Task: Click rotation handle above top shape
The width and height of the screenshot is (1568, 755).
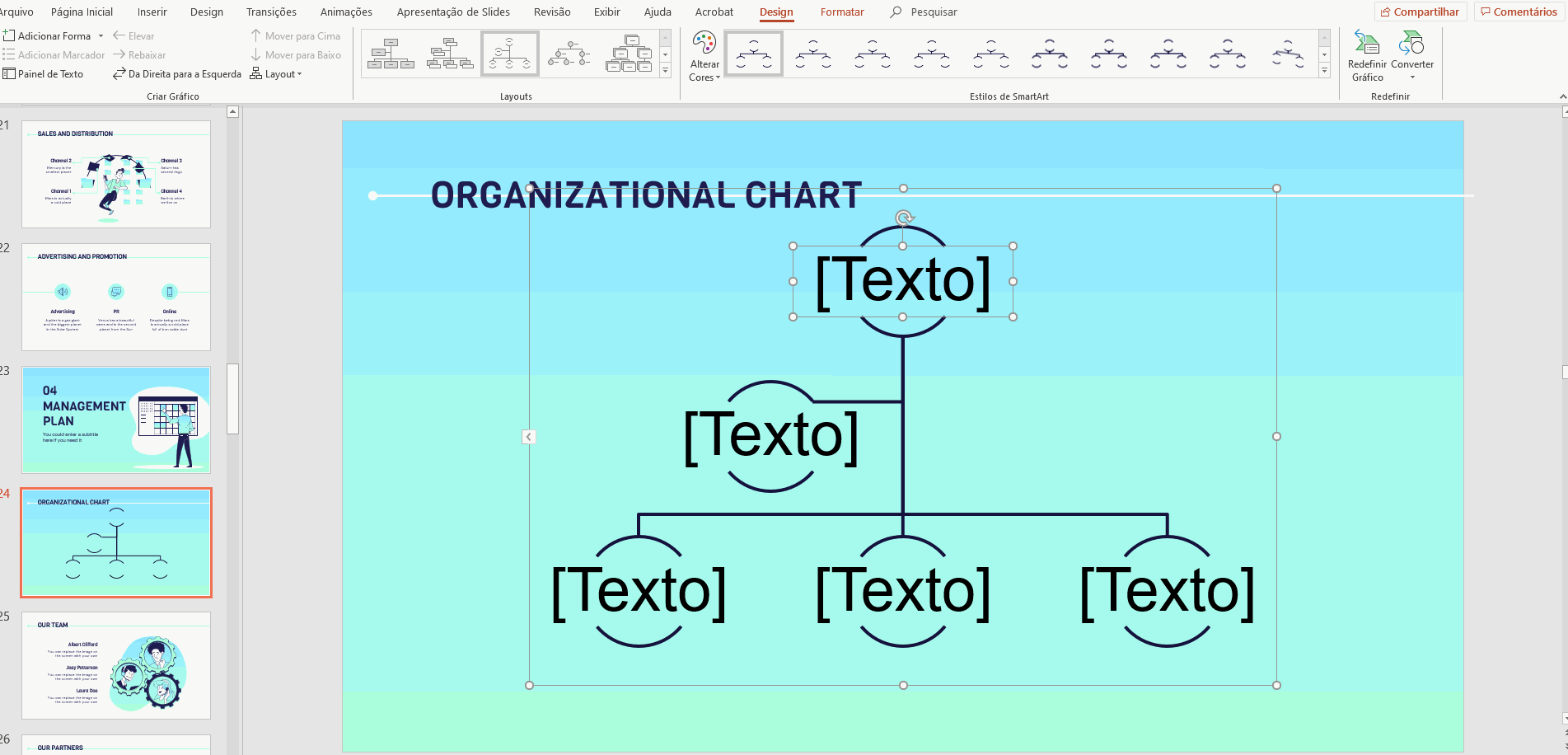Action: point(904,218)
